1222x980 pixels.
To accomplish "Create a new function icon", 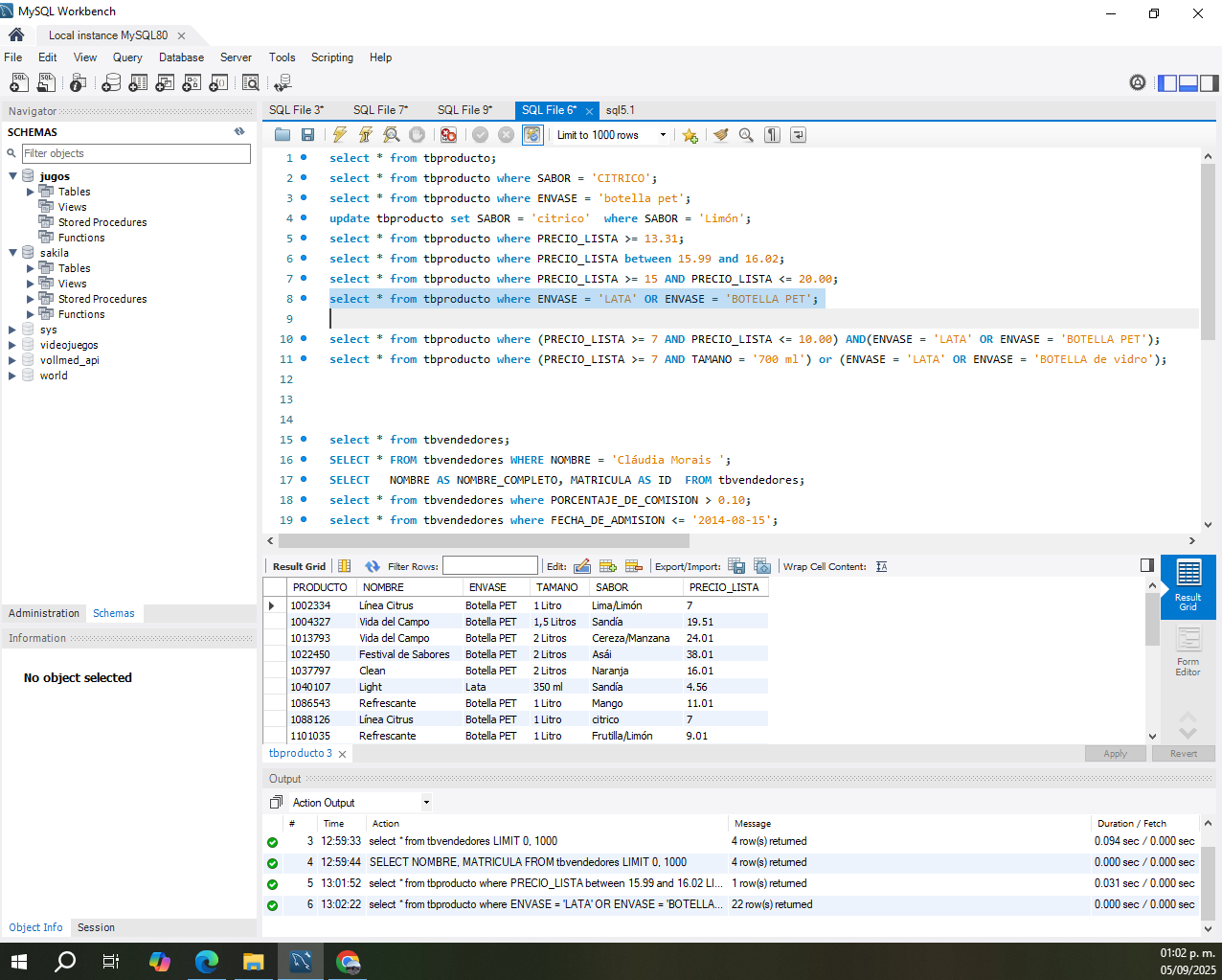I will [x=218, y=83].
